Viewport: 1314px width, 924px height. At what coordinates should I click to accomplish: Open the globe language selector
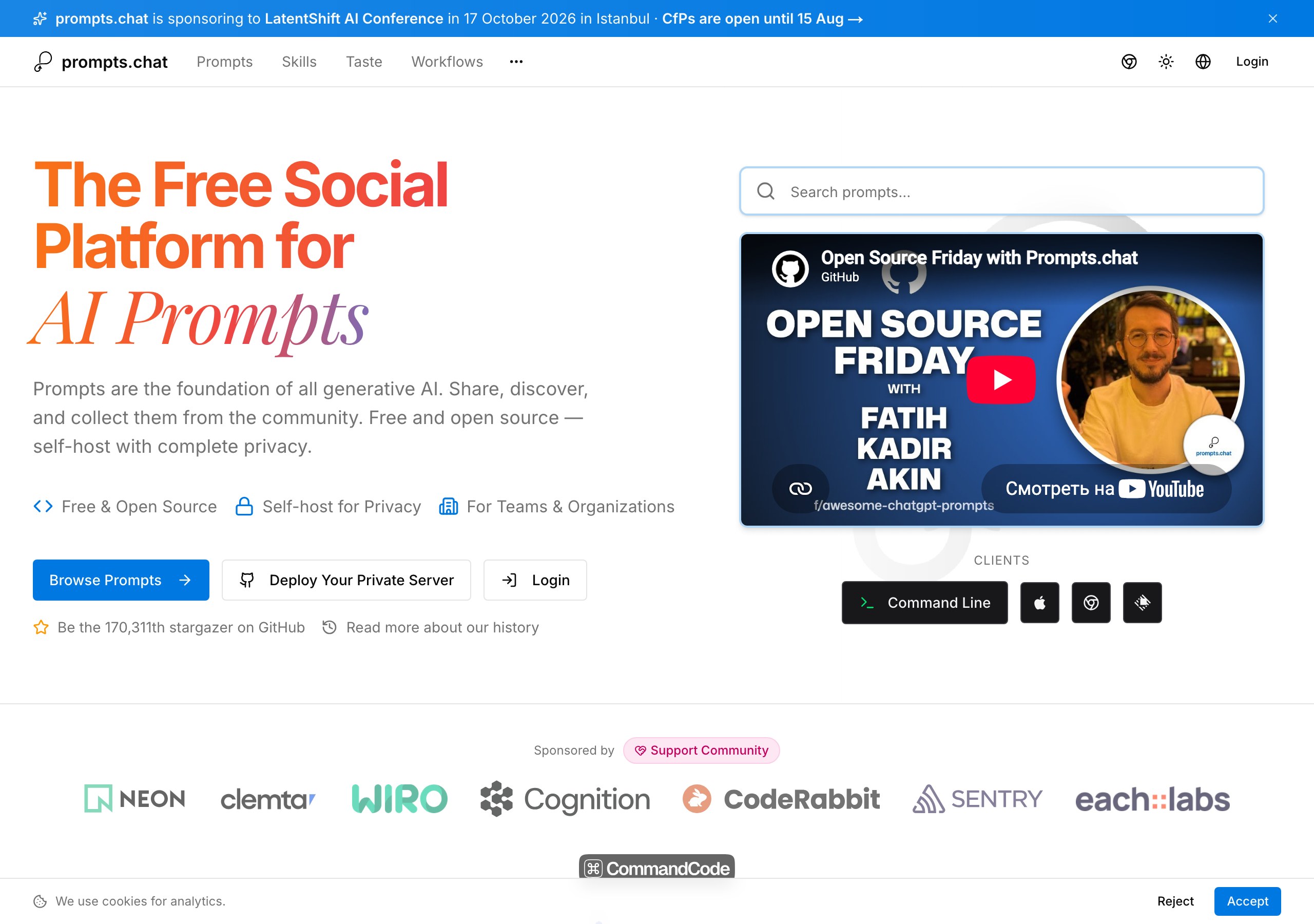(x=1203, y=61)
